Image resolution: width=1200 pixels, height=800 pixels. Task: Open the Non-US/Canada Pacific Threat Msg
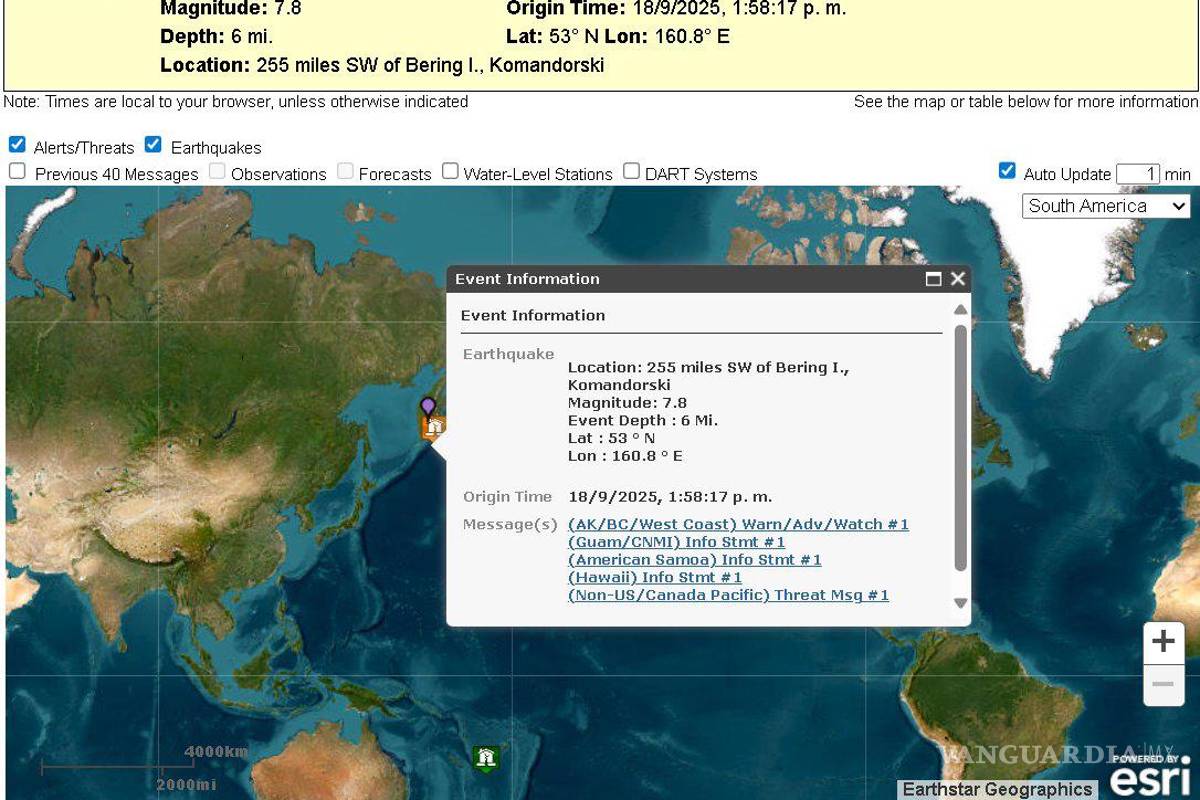728,595
